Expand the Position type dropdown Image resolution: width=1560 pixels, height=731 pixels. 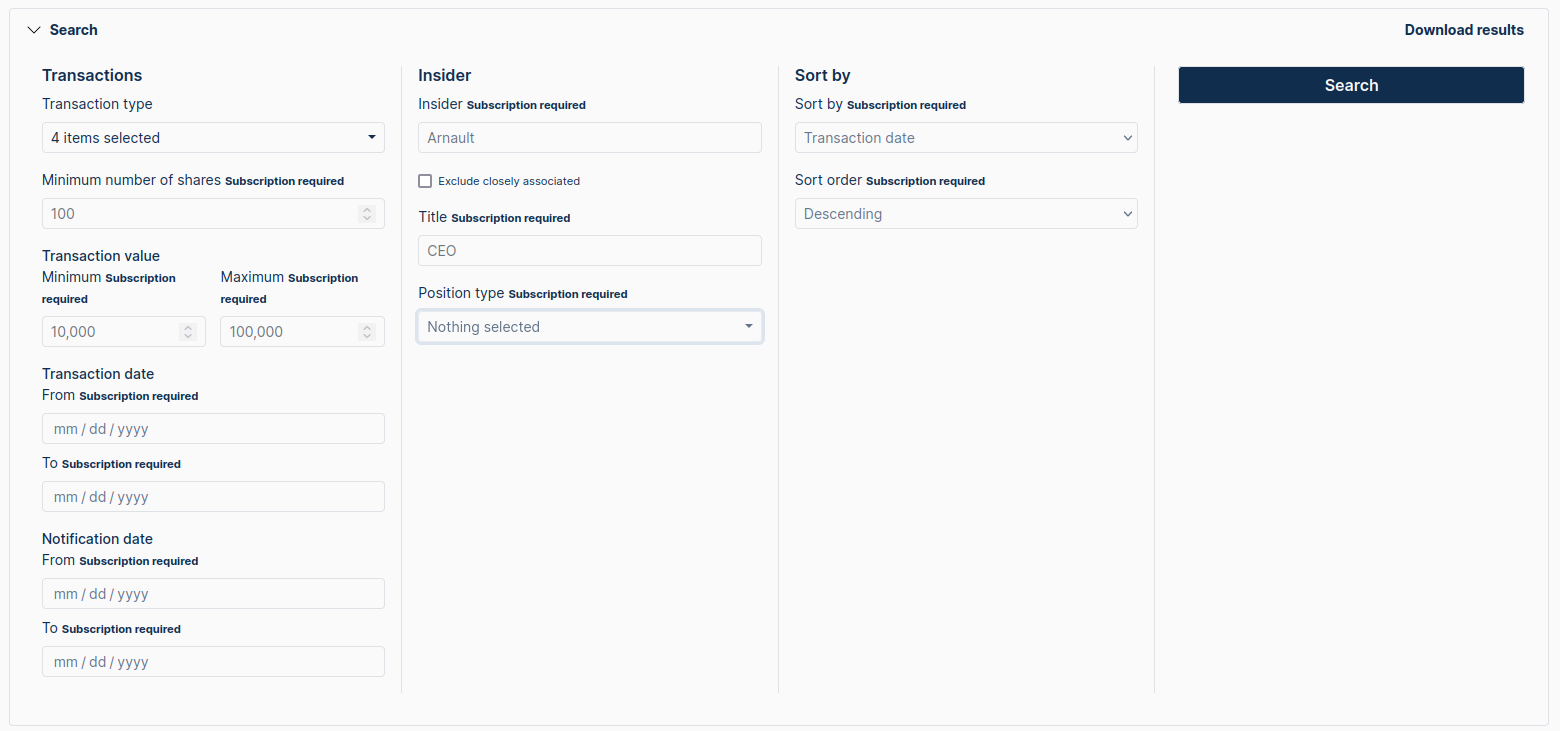589,327
